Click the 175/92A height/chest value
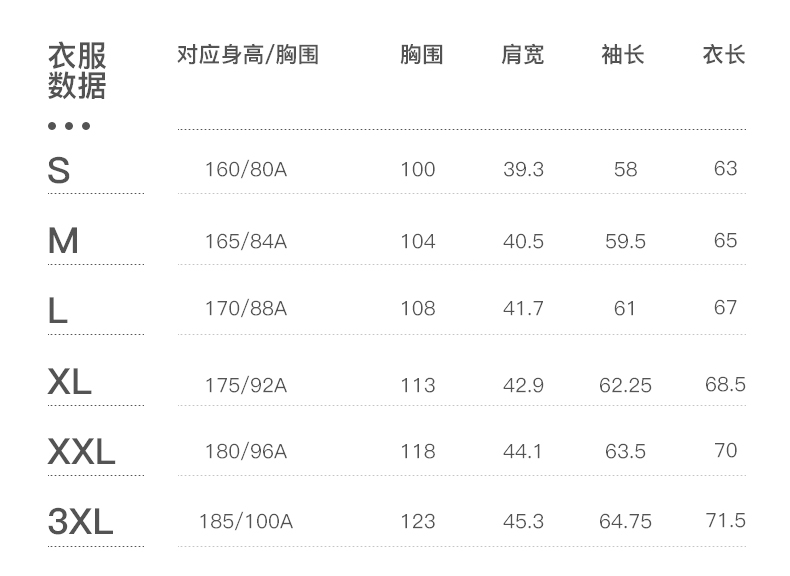790x576 pixels. coord(245,385)
